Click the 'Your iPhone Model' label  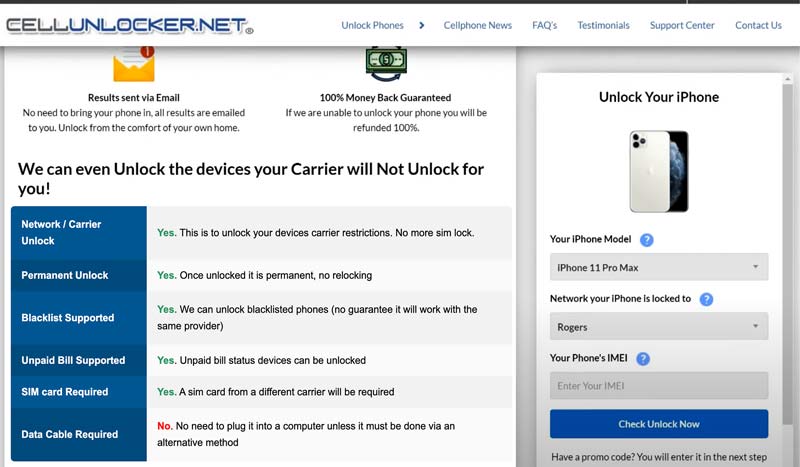tap(590, 239)
